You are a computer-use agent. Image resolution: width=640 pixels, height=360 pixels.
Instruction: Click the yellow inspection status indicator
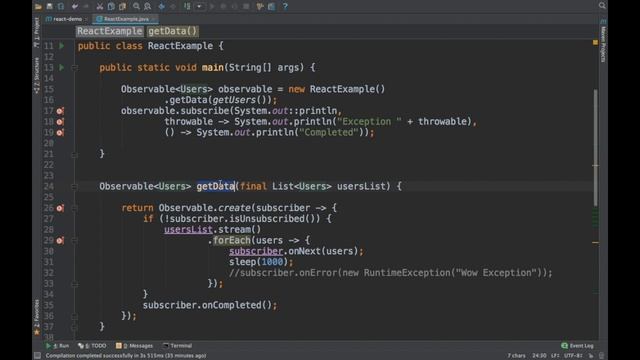click(x=596, y=42)
